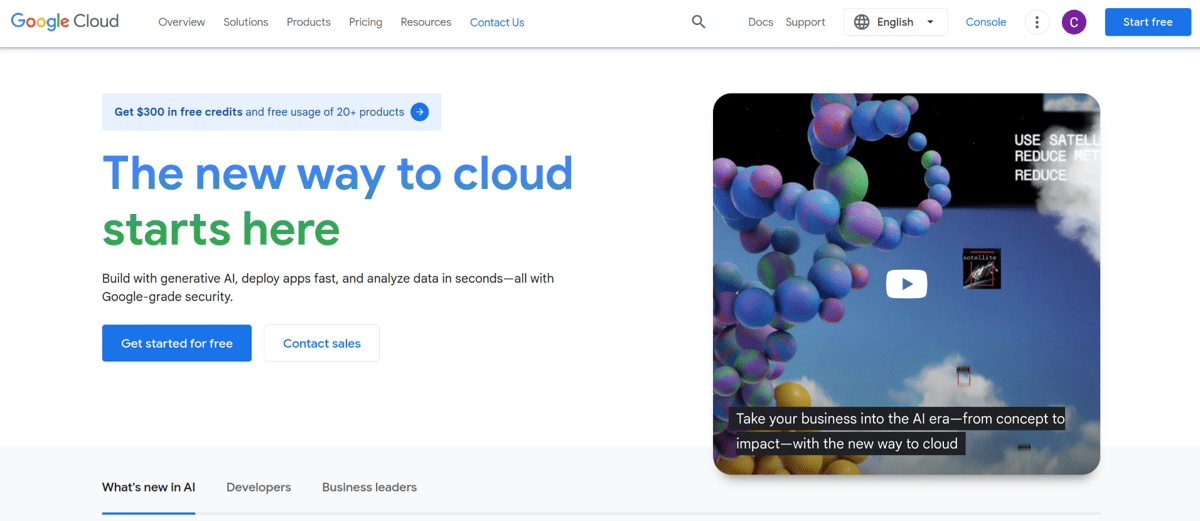Click the Google Cloud logo
This screenshot has width=1200, height=521.
pyautogui.click(x=65, y=21)
